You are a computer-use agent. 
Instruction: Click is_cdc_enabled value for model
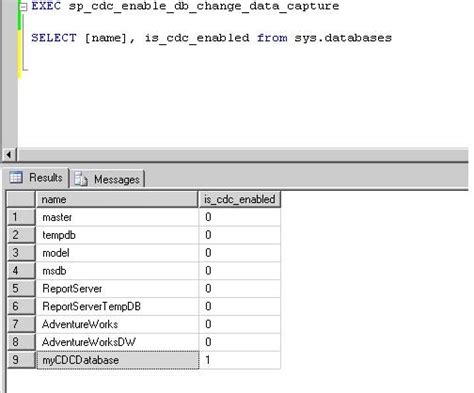point(240,253)
